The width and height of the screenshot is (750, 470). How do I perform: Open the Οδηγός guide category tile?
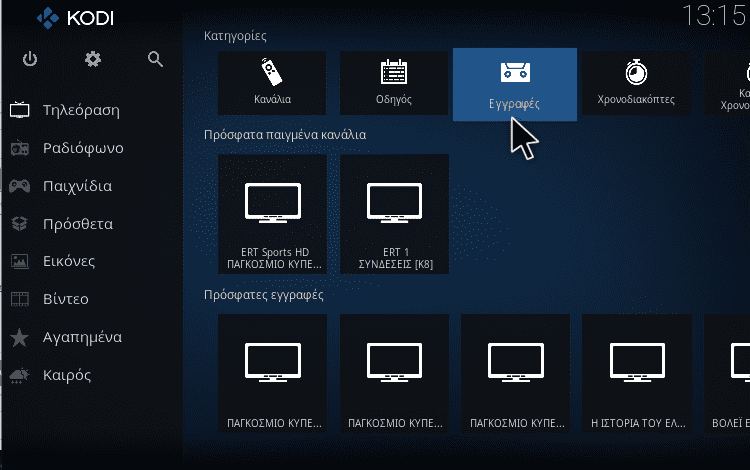394,83
